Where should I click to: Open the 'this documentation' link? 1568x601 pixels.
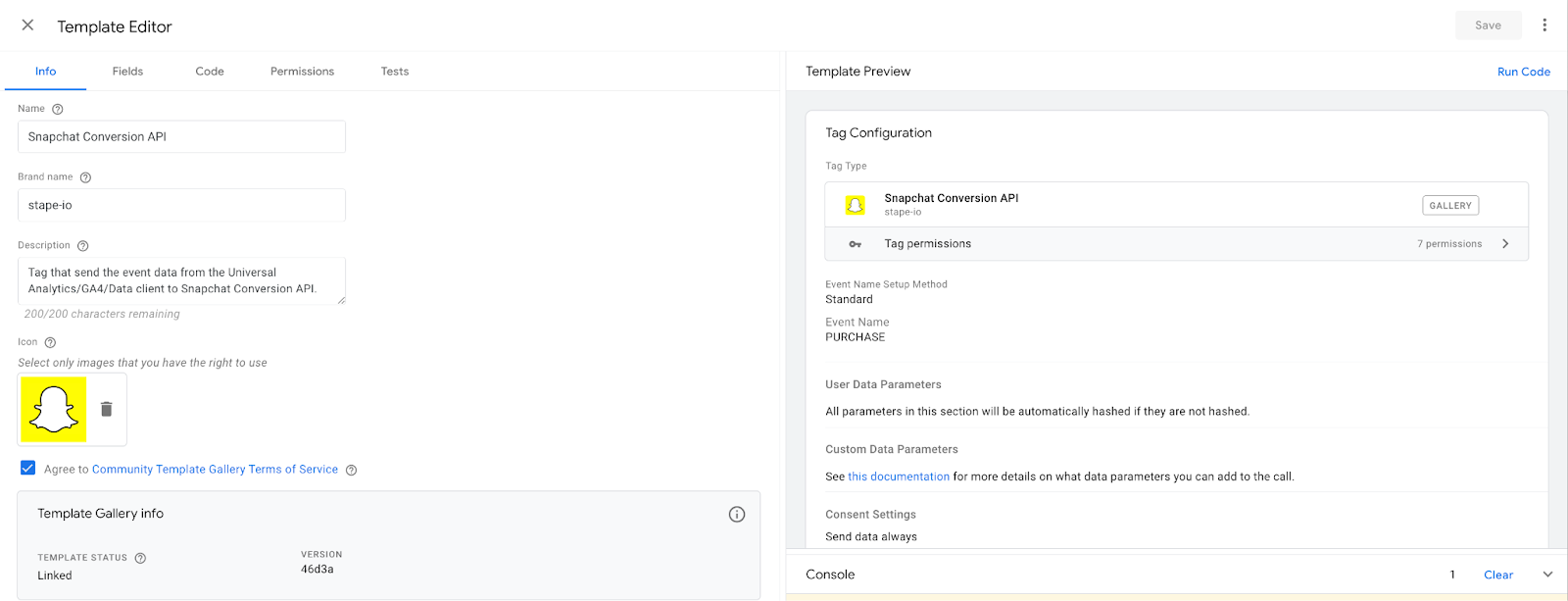click(x=899, y=476)
